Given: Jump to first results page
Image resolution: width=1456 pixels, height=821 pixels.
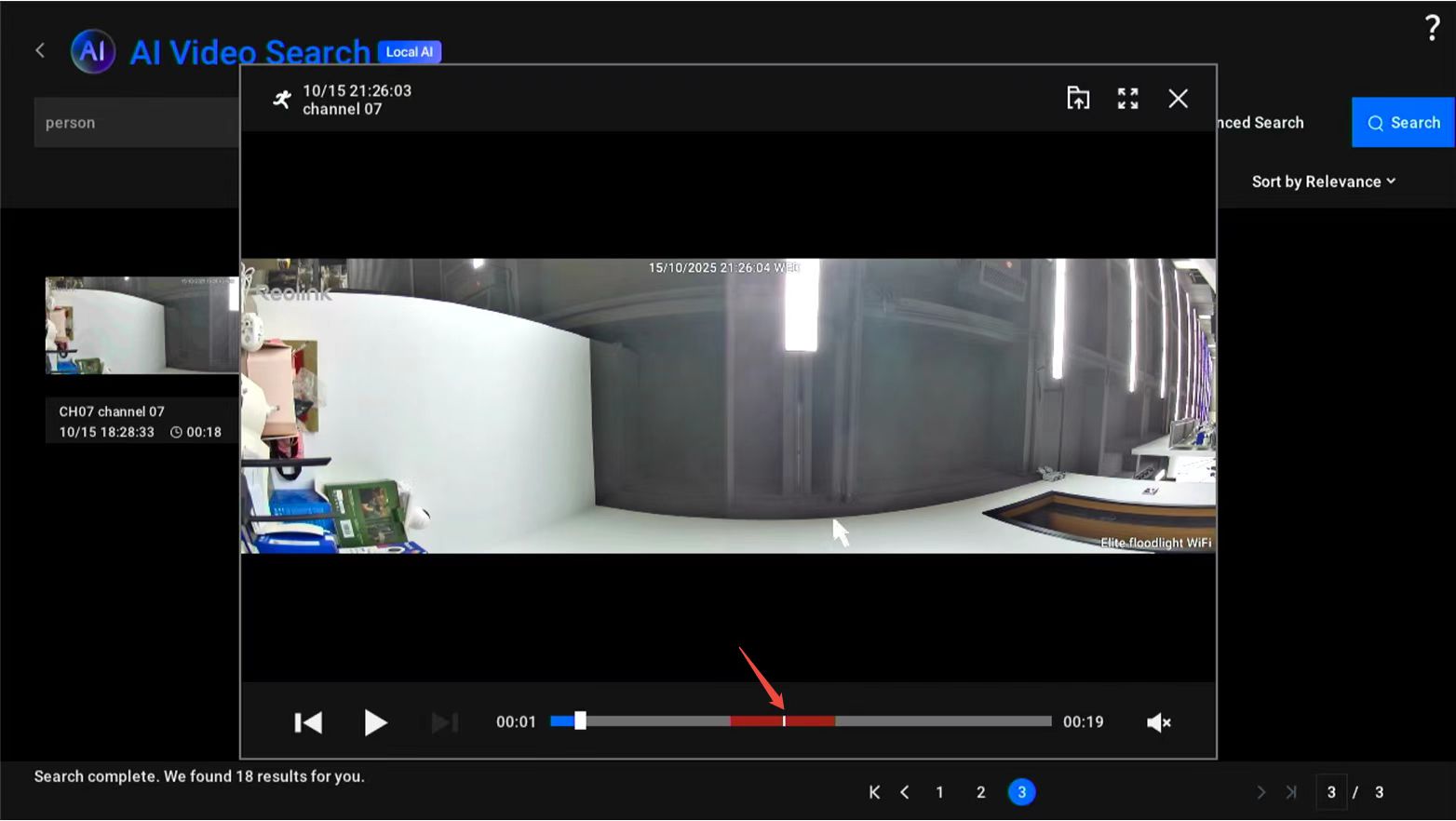Looking at the screenshot, I should click(x=874, y=792).
